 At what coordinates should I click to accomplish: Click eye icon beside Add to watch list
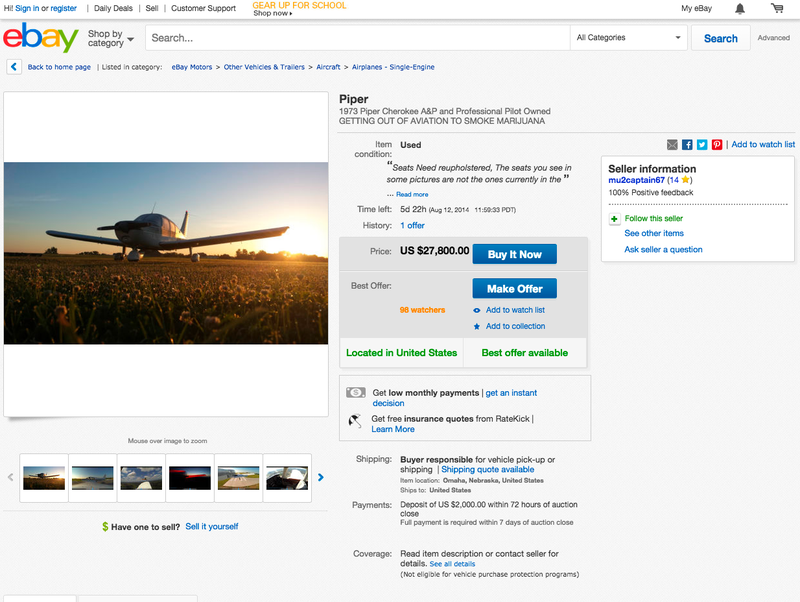(x=477, y=310)
